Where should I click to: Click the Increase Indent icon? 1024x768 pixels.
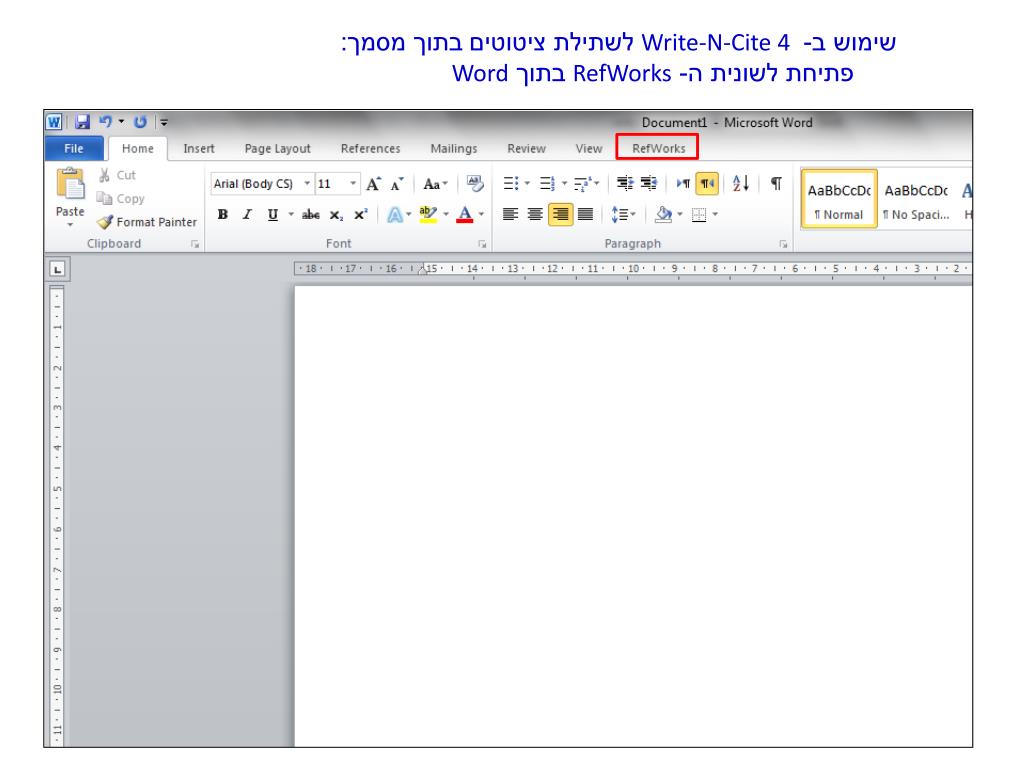[x=648, y=184]
